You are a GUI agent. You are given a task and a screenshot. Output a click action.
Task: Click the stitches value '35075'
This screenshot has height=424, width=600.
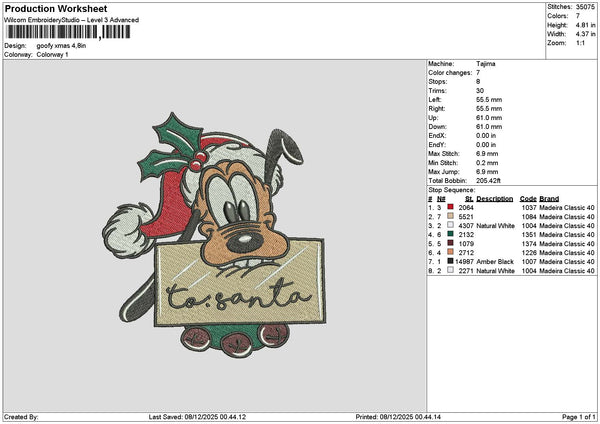coord(585,7)
